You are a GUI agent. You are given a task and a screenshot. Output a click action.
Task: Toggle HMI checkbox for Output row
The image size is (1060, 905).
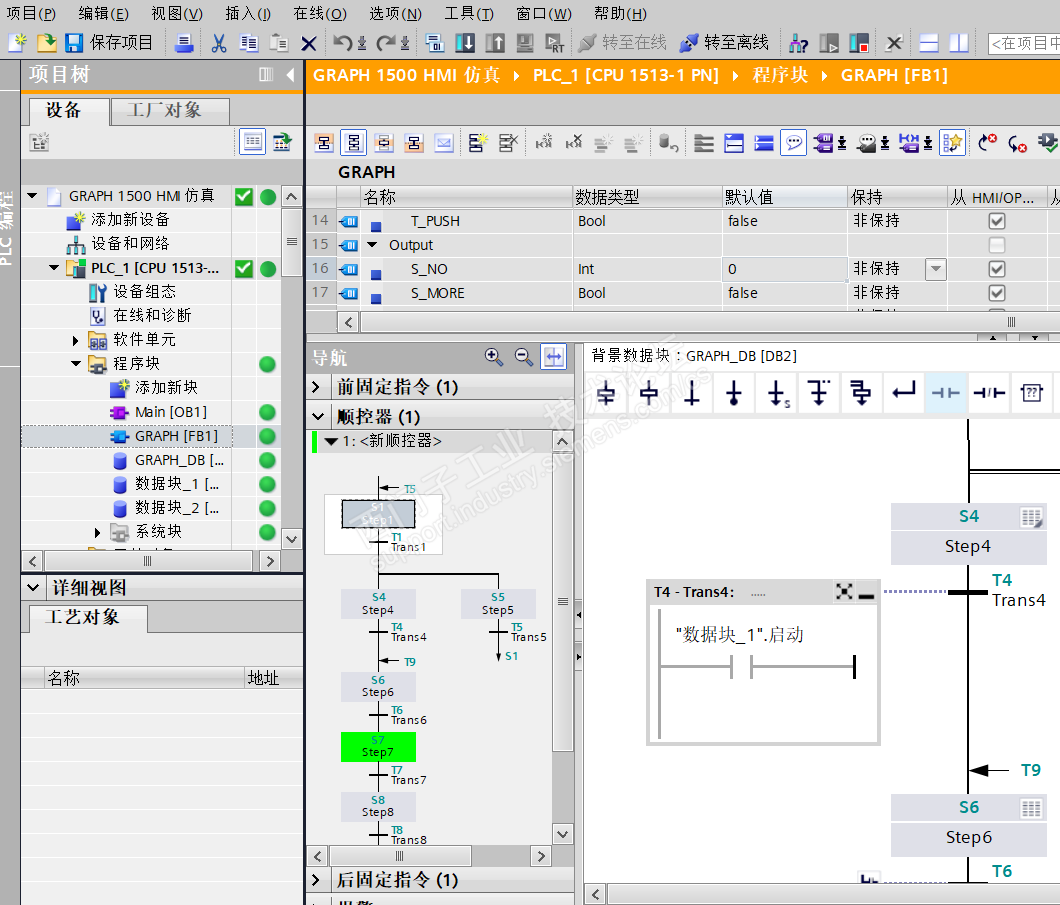pyautogui.click(x=996, y=245)
